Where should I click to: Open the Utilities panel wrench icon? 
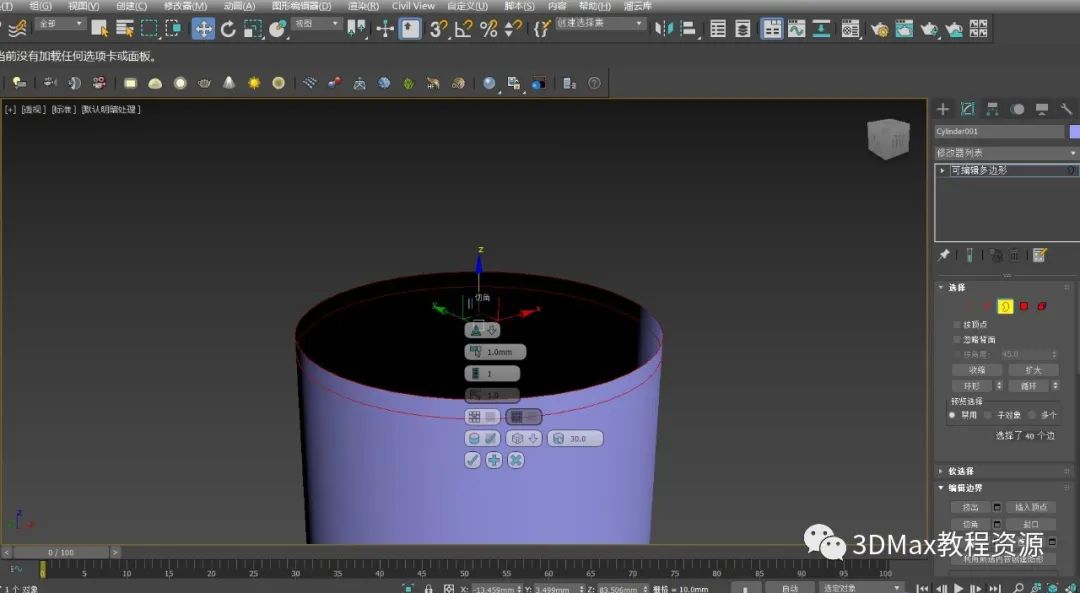[1066, 109]
